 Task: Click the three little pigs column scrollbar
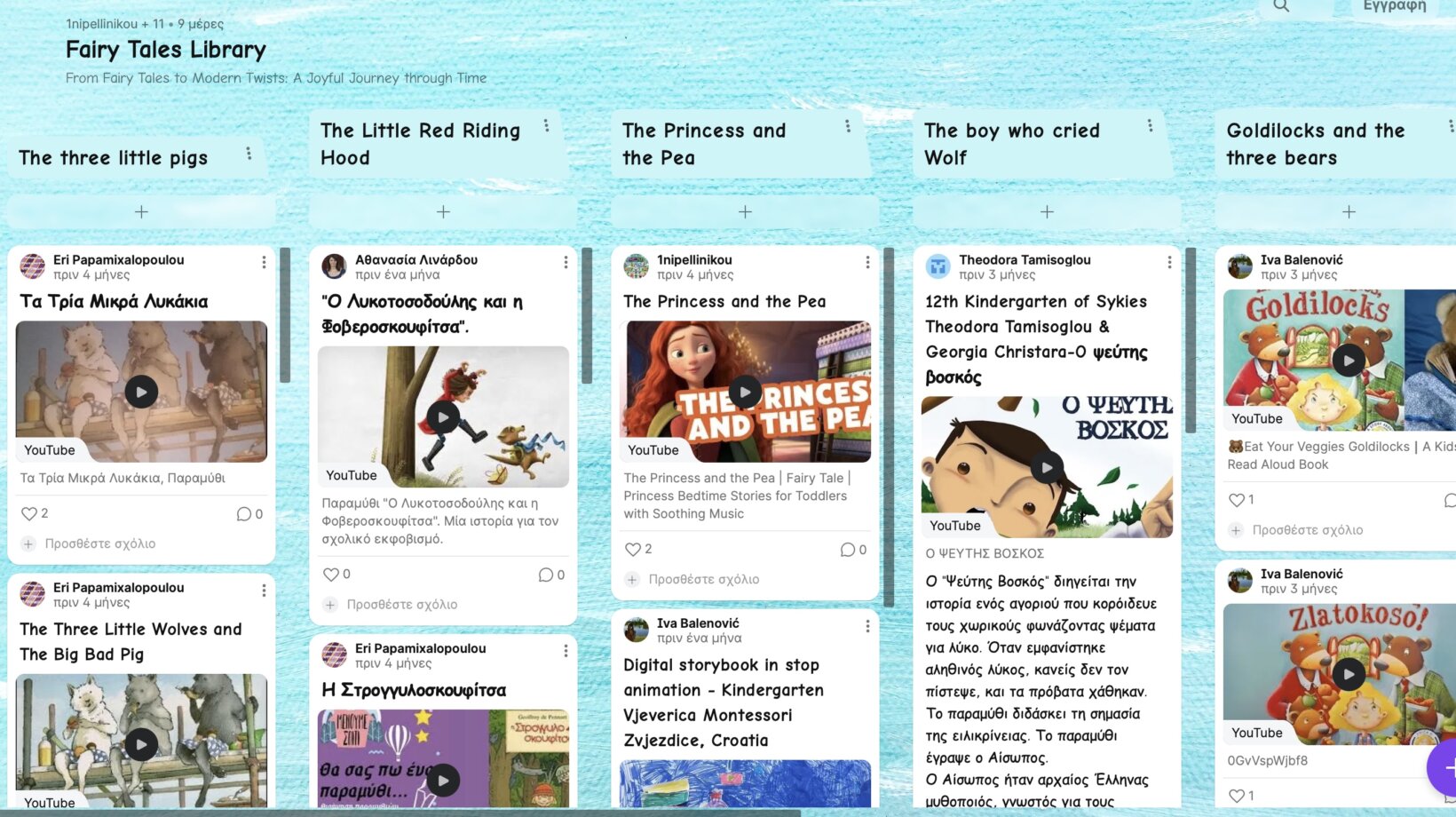(x=285, y=315)
